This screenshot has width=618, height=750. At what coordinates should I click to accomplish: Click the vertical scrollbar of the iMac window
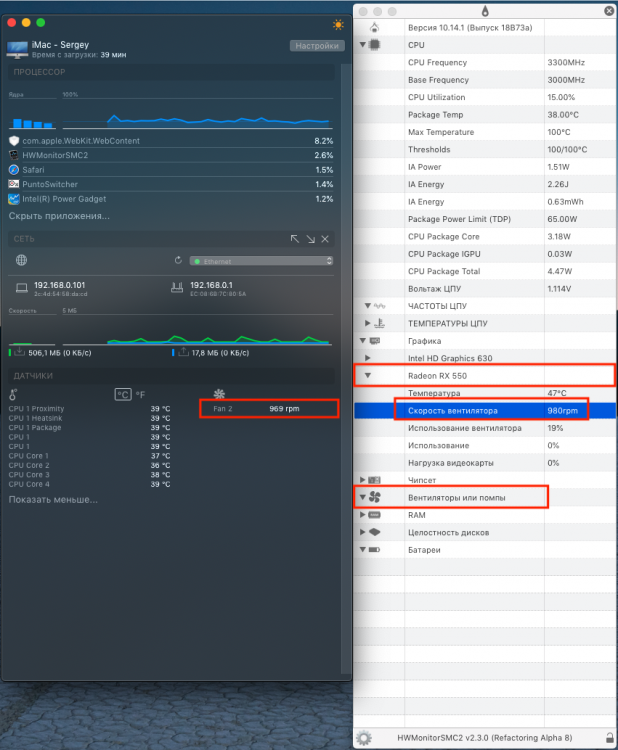tap(344, 368)
